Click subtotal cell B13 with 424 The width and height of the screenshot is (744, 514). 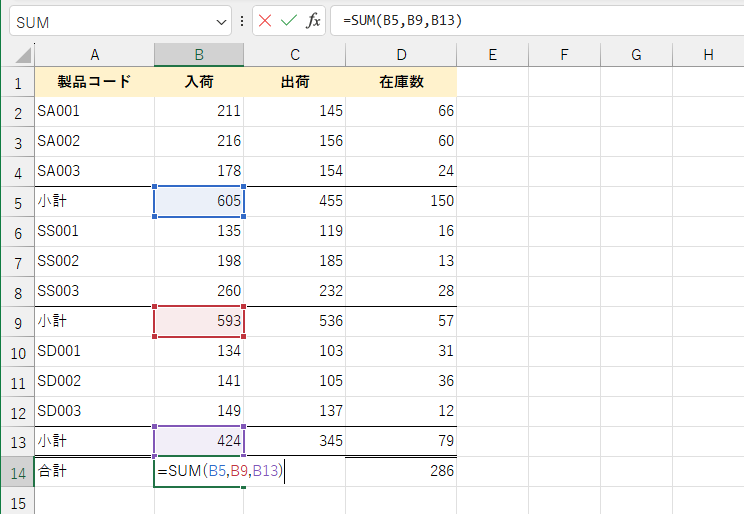point(199,441)
